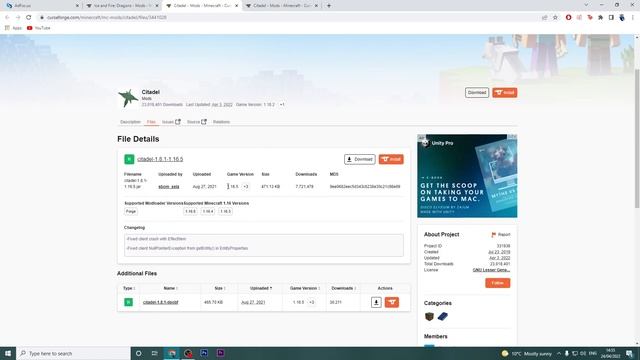Sort Additional Files by Downloads
The image size is (640, 360).
(x=344, y=288)
